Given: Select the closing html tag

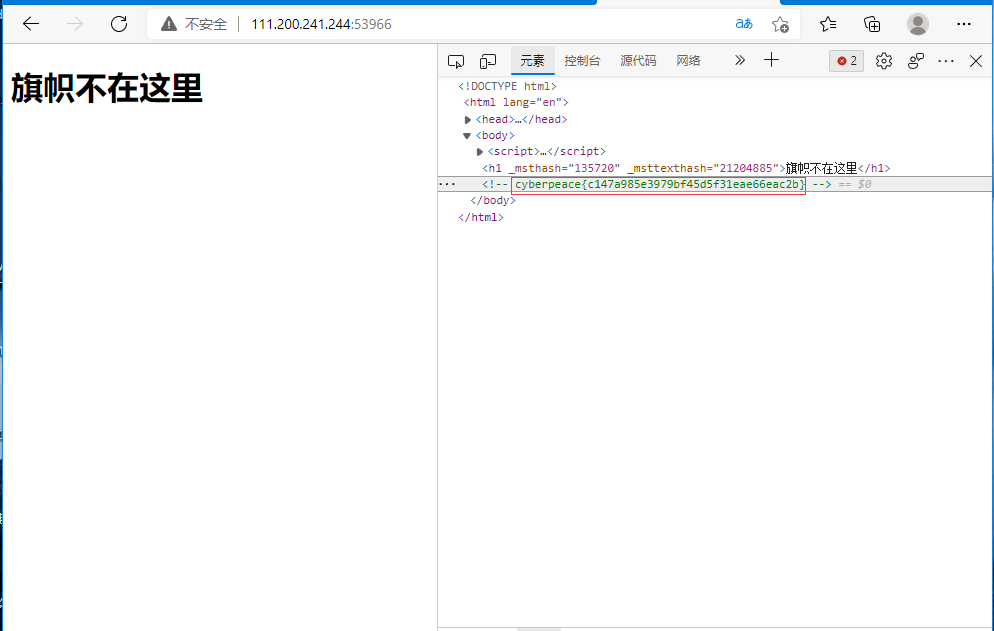Looking at the screenshot, I should pos(481,217).
